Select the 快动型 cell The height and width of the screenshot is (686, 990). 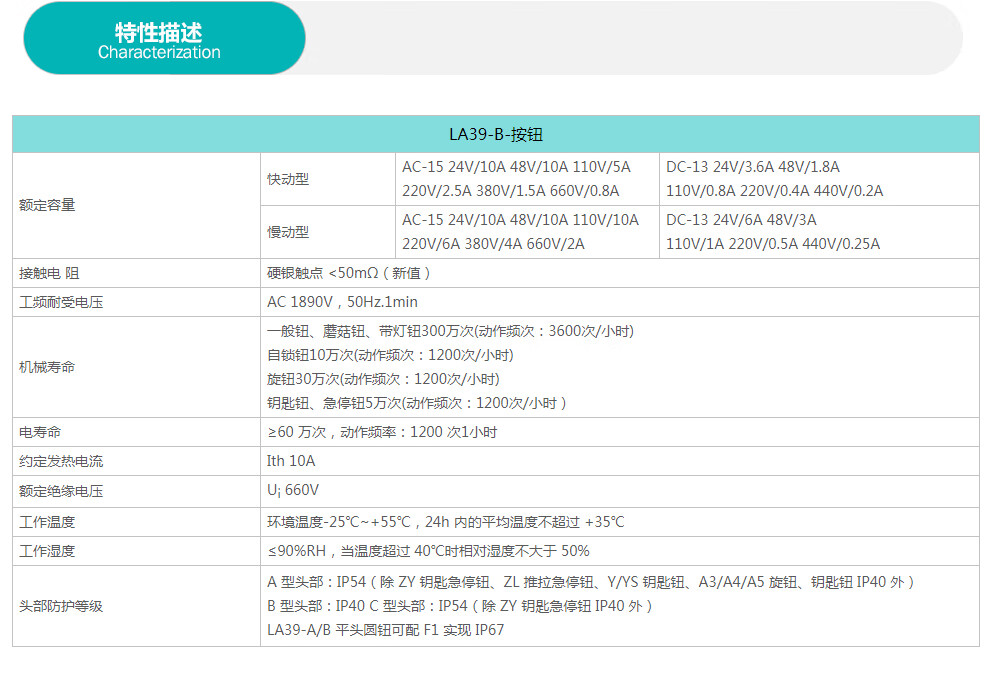pos(288,180)
